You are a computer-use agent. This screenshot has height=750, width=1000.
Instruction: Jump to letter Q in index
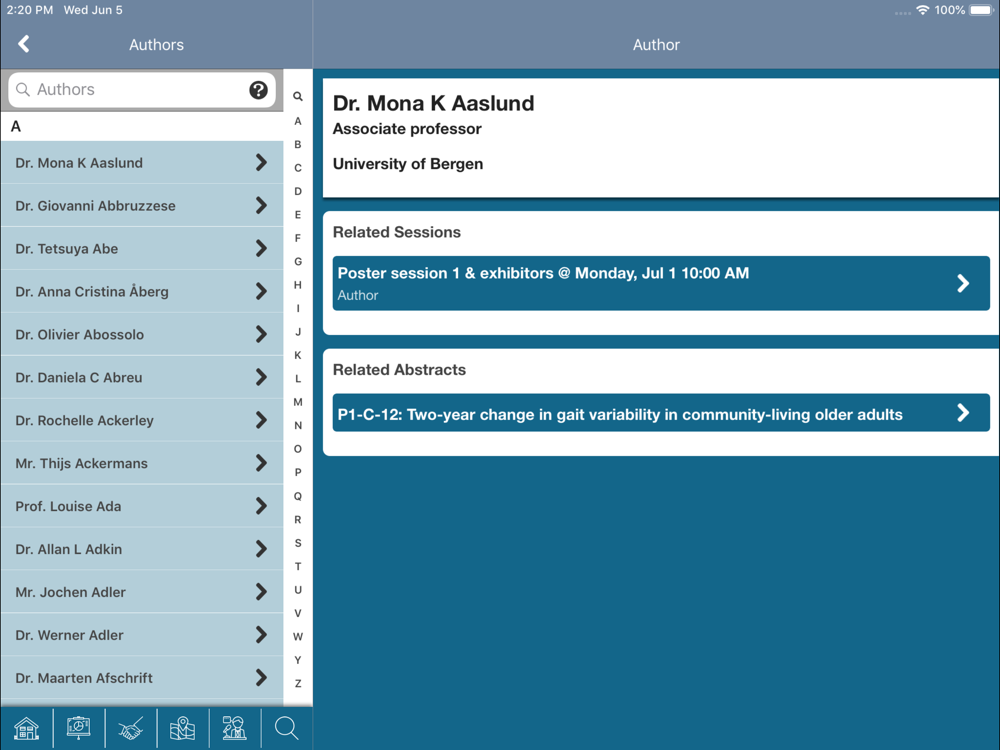tap(298, 496)
